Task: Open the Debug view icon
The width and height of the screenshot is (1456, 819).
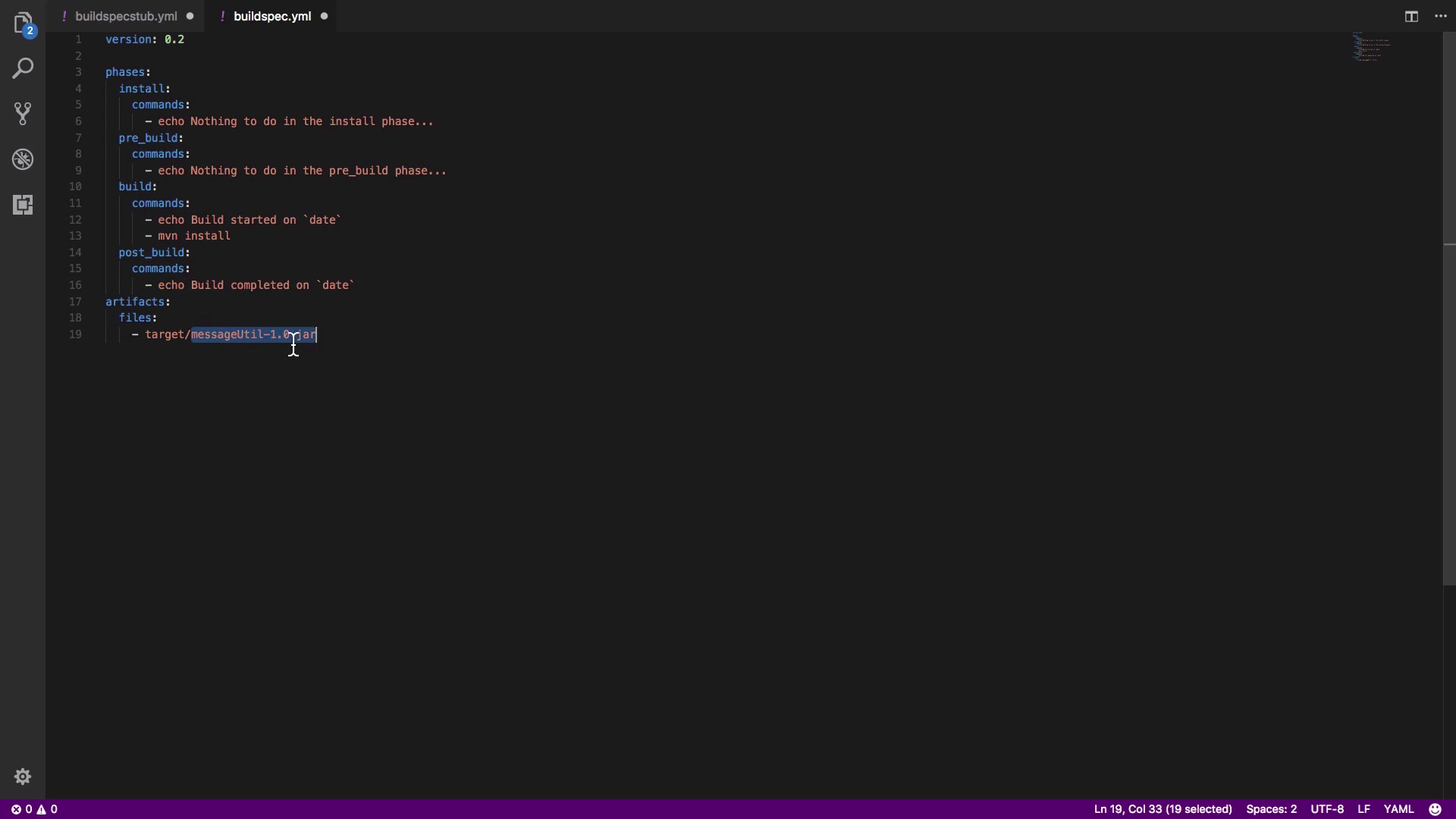Action: [x=23, y=159]
